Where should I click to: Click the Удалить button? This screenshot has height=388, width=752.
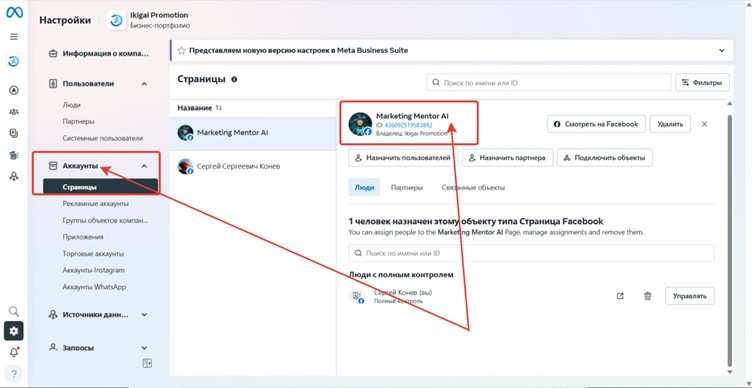coord(670,124)
